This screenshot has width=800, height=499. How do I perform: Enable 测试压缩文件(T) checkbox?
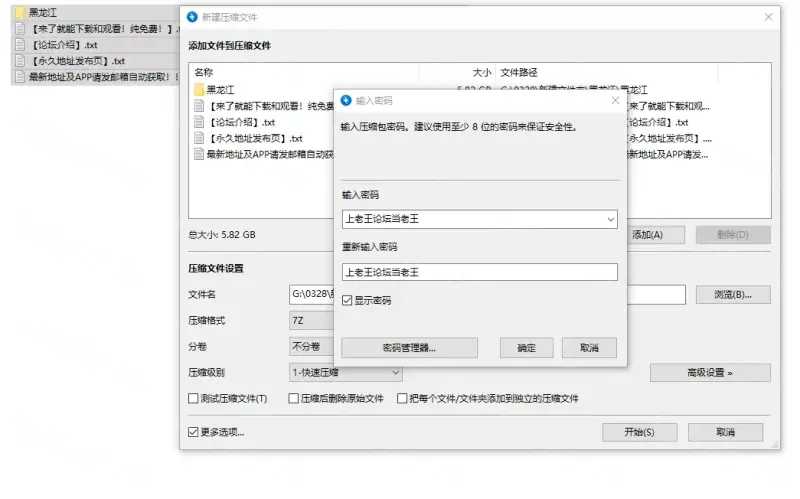click(x=193, y=398)
